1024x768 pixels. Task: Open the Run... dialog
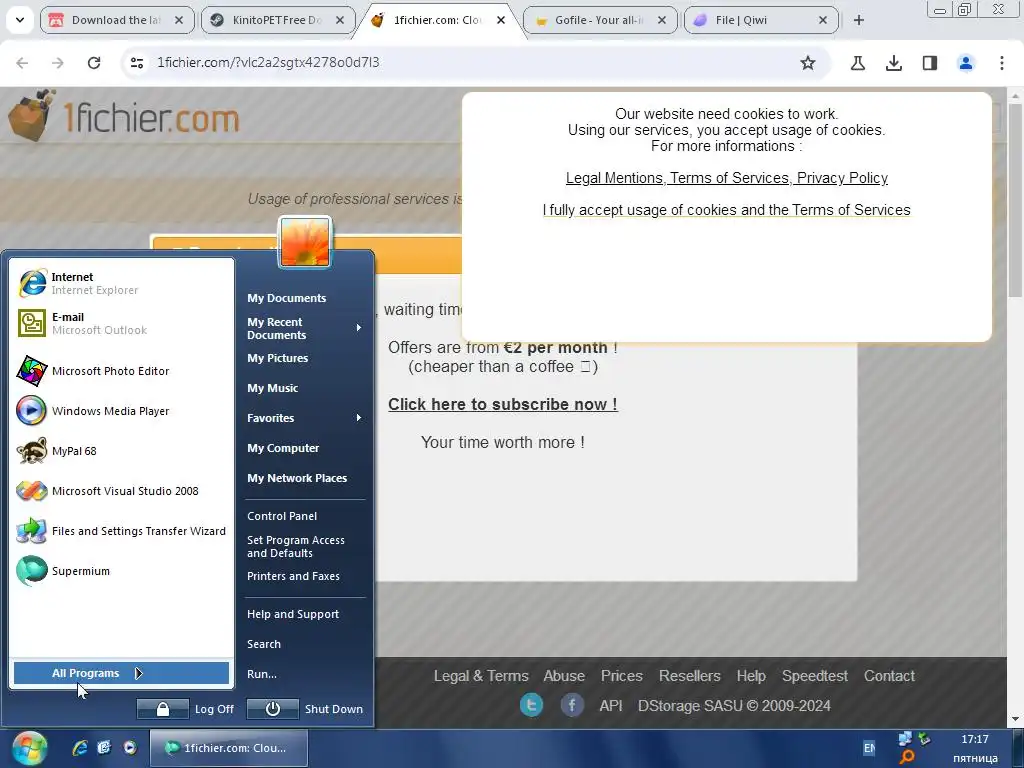point(262,674)
